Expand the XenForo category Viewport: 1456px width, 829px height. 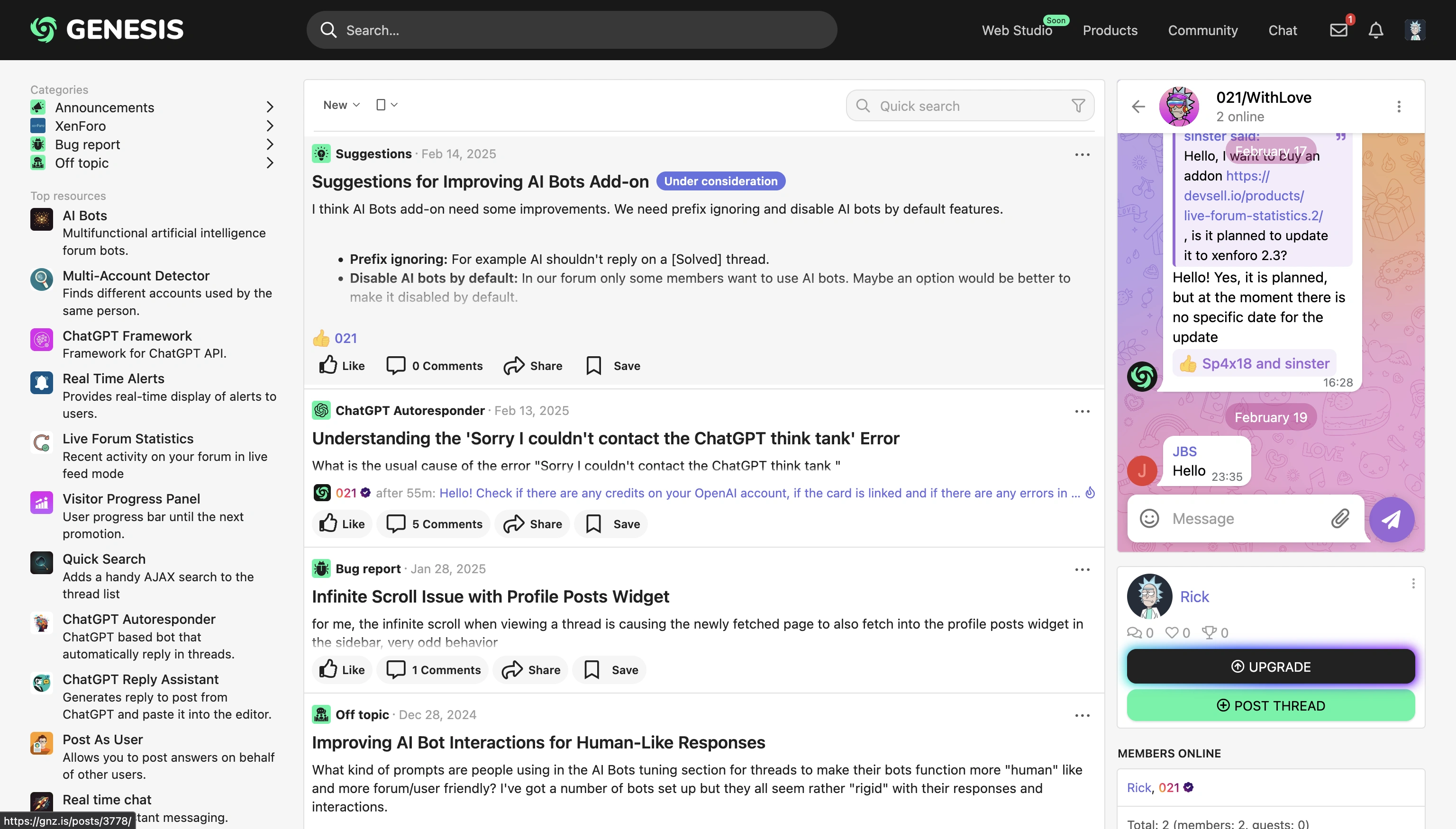click(269, 126)
